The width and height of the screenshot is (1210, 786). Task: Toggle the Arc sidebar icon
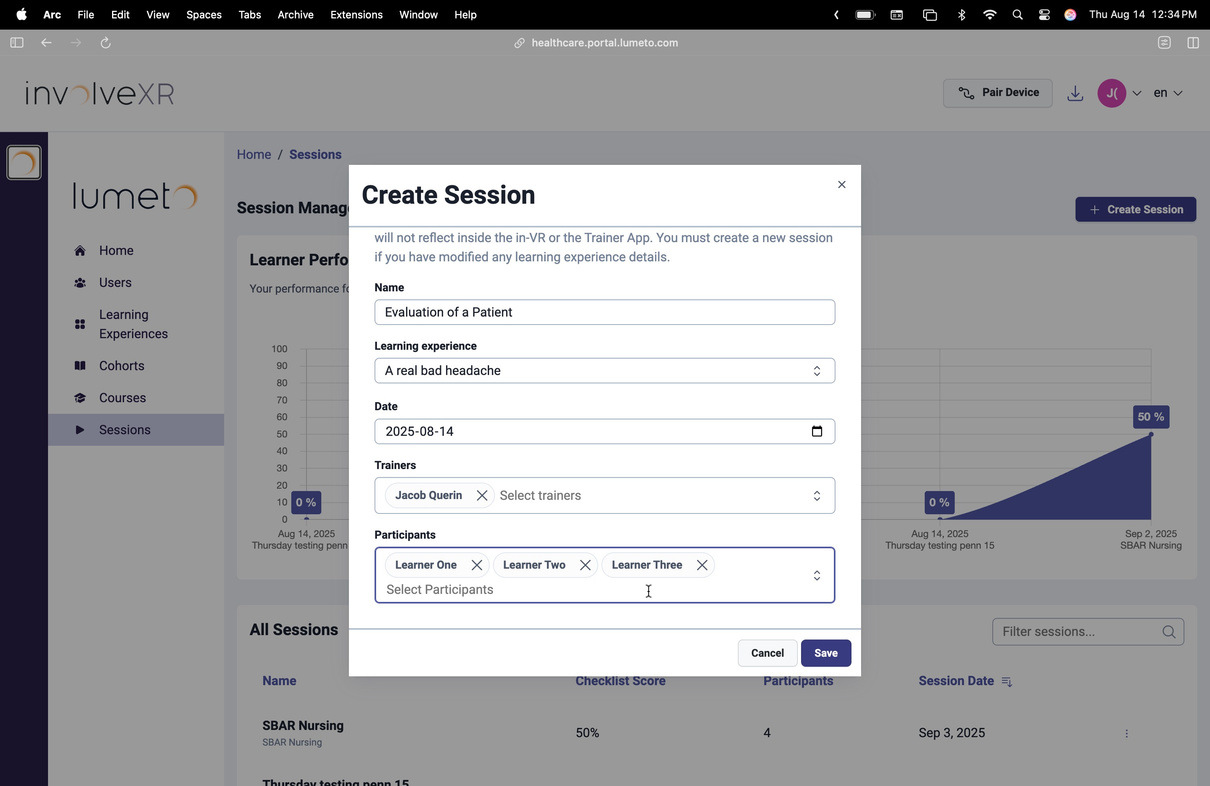[x=17, y=43]
